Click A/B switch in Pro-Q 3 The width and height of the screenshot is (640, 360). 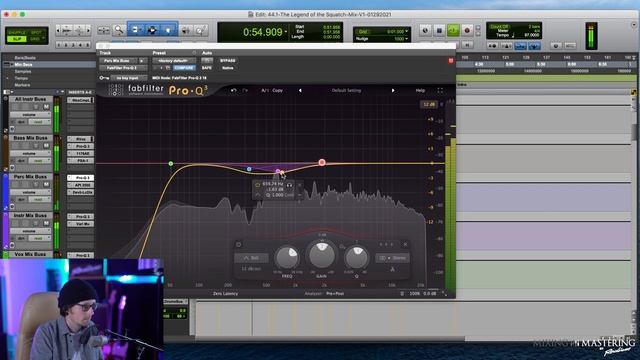[x=264, y=90]
